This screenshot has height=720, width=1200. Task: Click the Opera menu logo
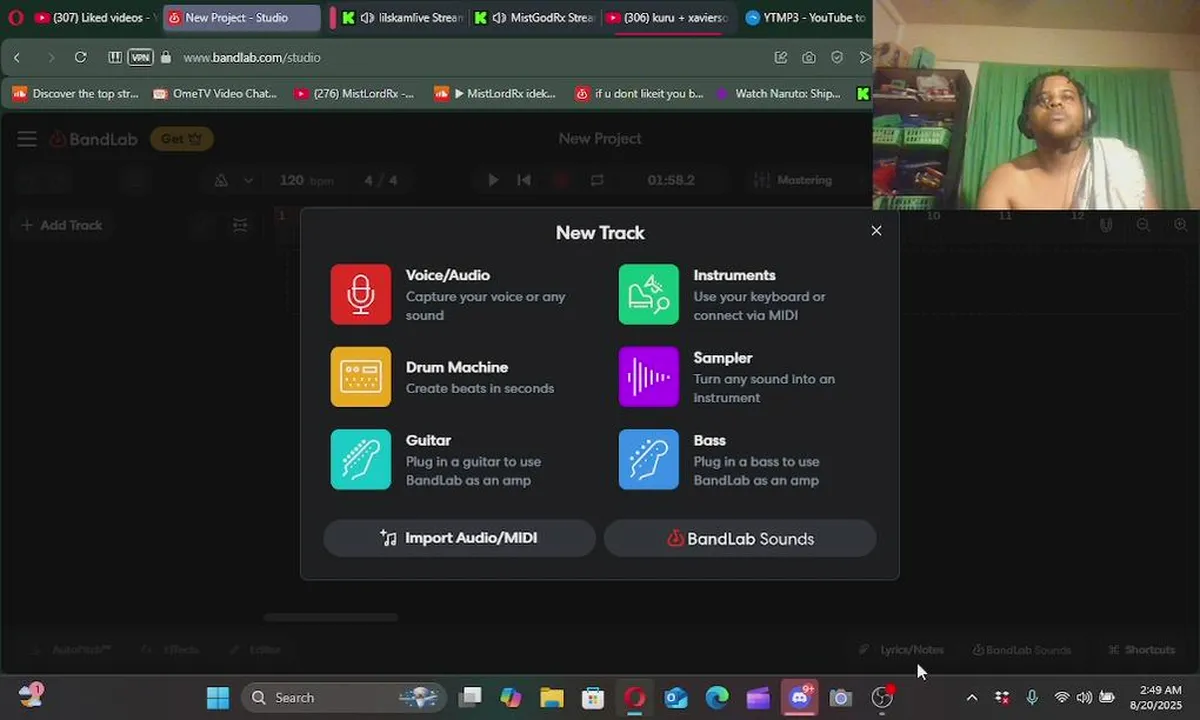pos(15,17)
